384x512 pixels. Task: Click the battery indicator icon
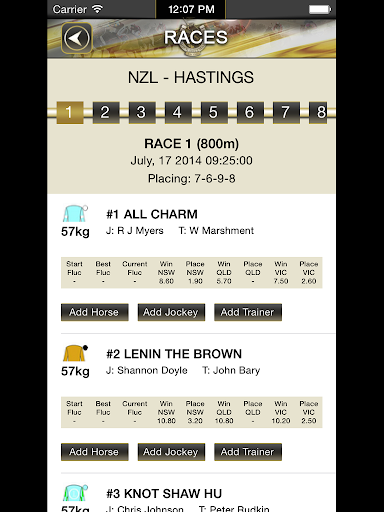click(320, 9)
